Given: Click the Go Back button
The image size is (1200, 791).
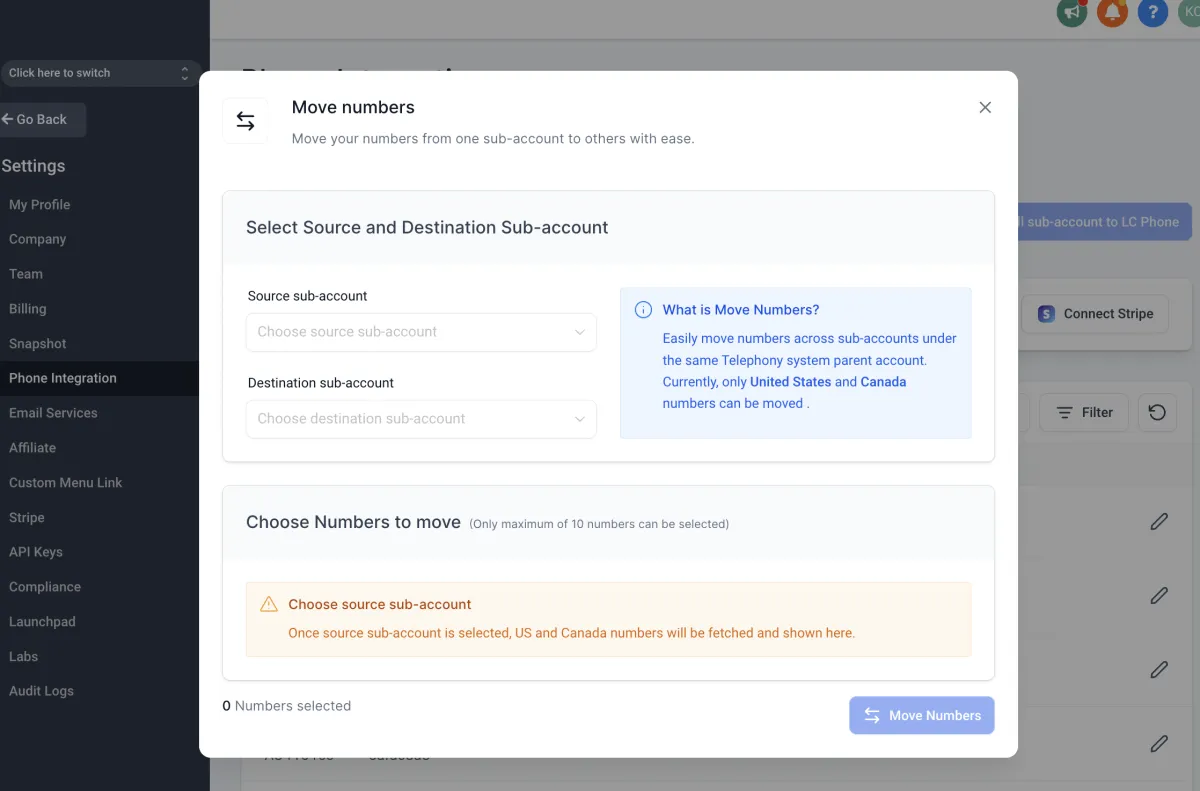Looking at the screenshot, I should pos(43,119).
